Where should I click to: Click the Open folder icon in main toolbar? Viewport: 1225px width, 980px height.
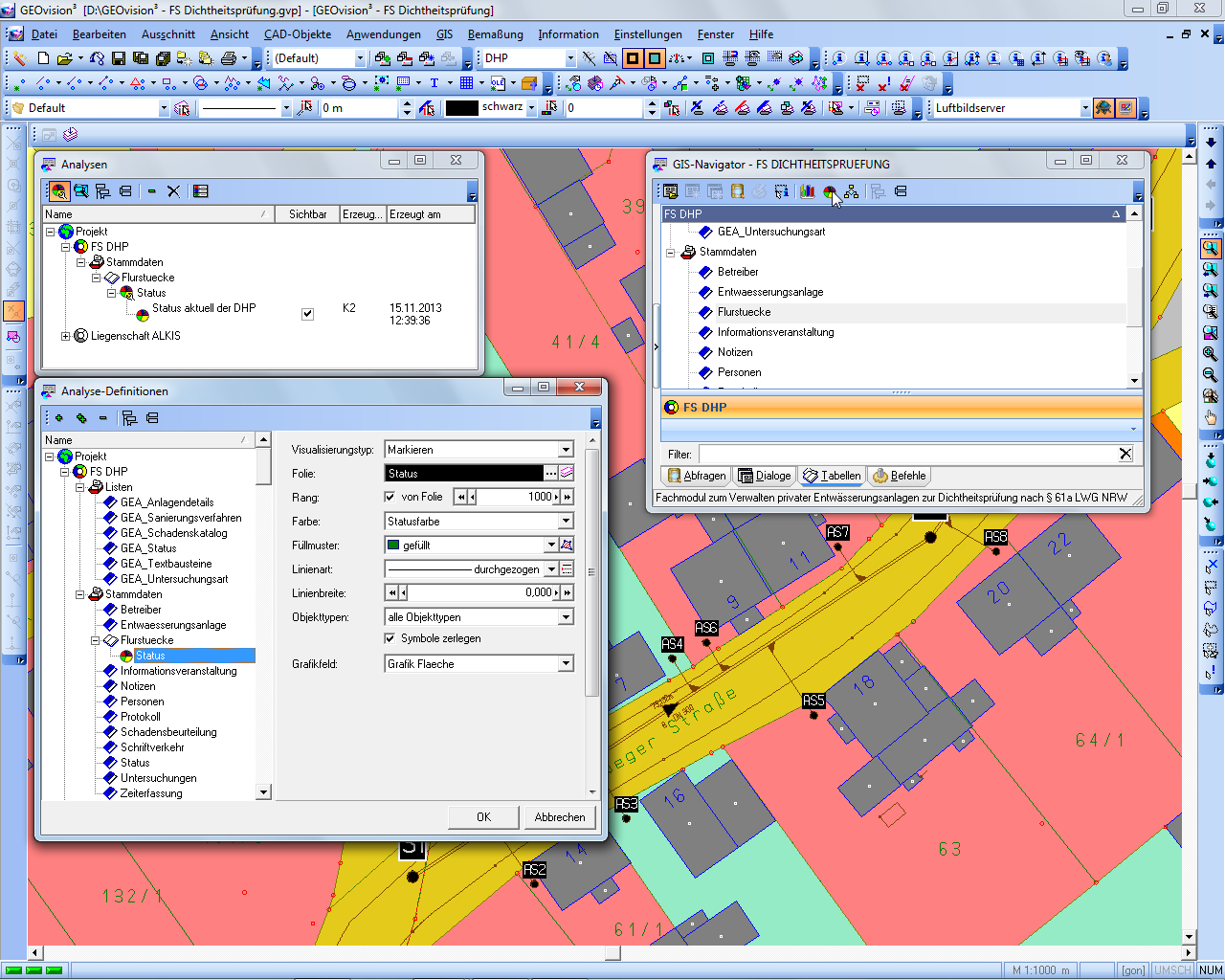(x=64, y=58)
